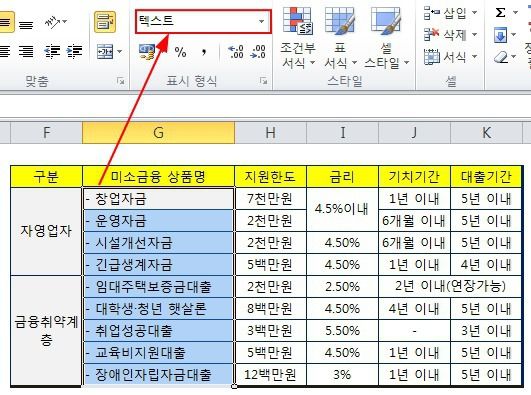Screen dimensions: 531x395
Task: Select the 구분 header cell
Action: [x=46, y=177]
